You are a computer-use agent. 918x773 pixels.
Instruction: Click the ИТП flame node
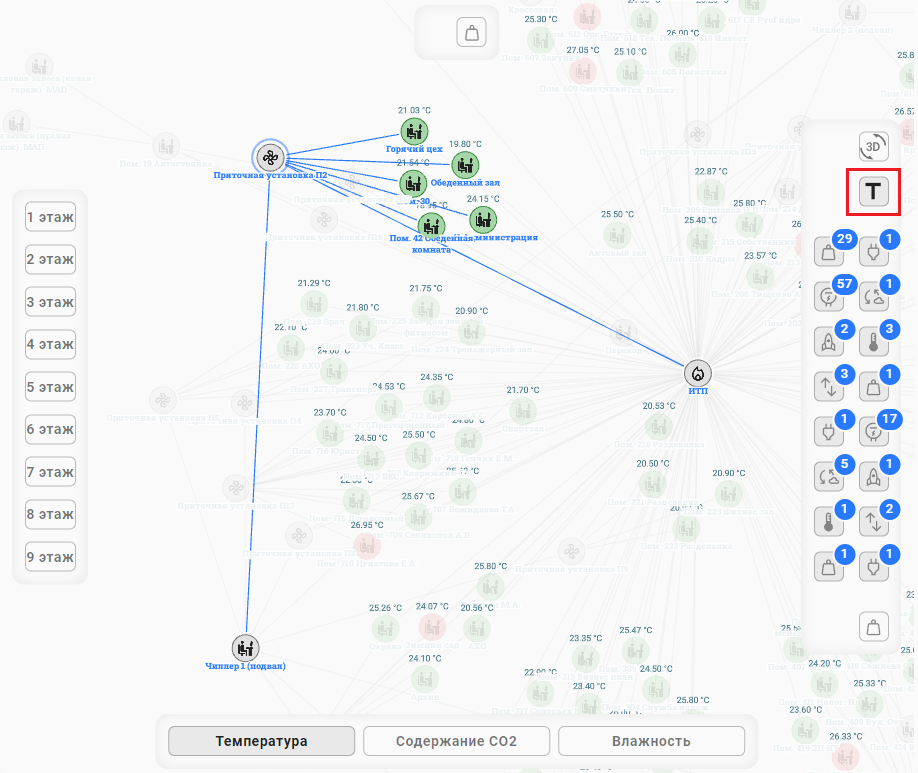coord(698,373)
